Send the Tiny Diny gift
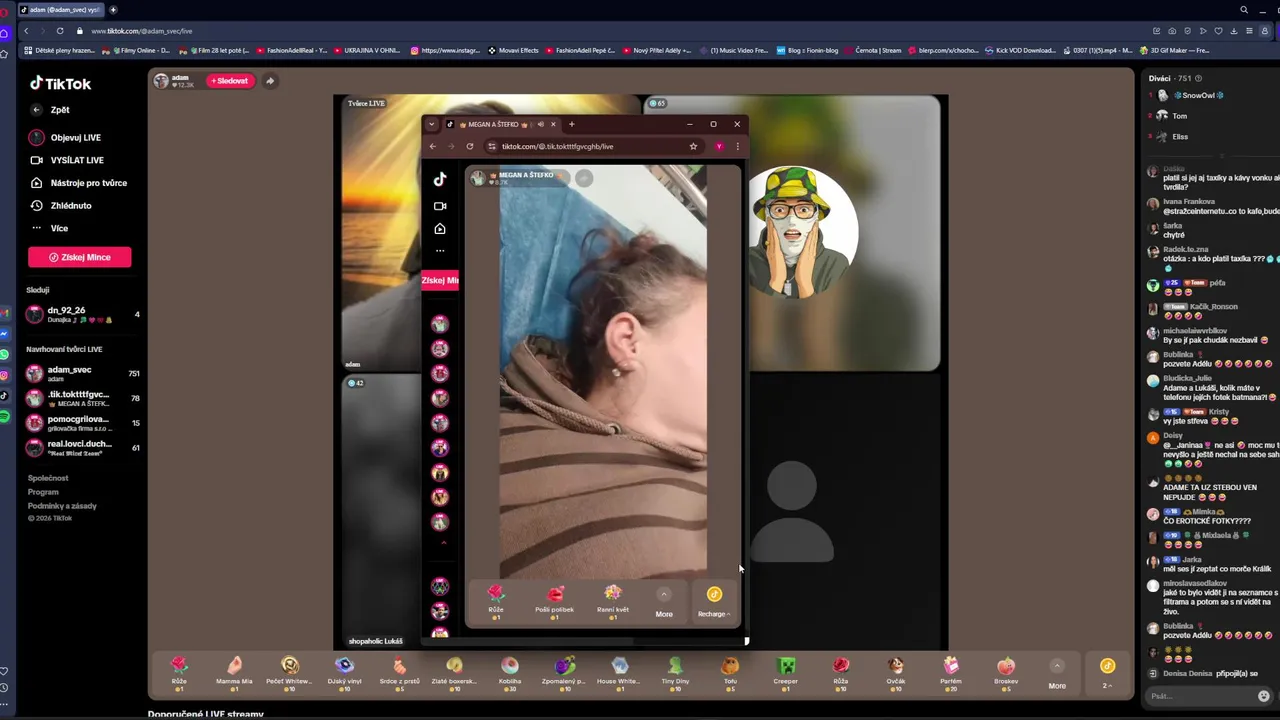1280x720 pixels. [675, 673]
